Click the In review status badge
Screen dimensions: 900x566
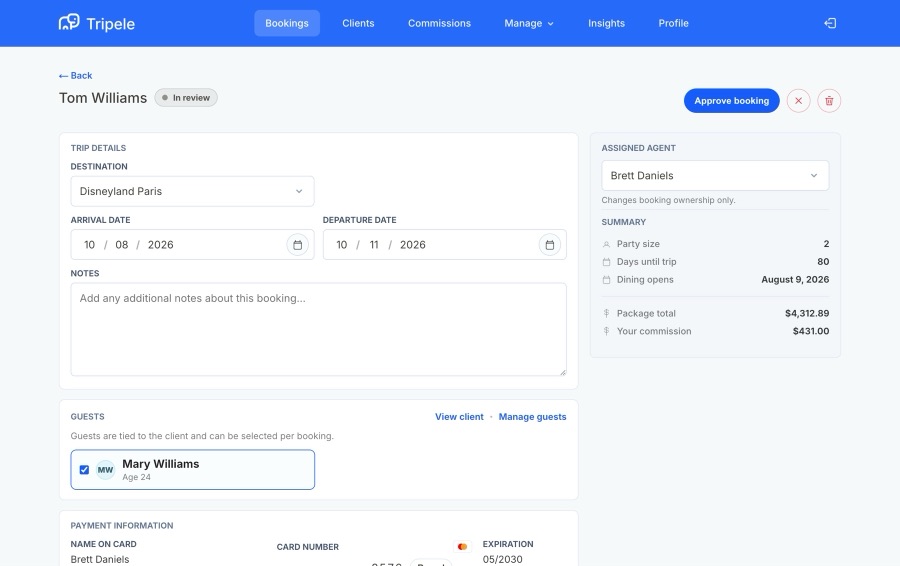(x=186, y=98)
